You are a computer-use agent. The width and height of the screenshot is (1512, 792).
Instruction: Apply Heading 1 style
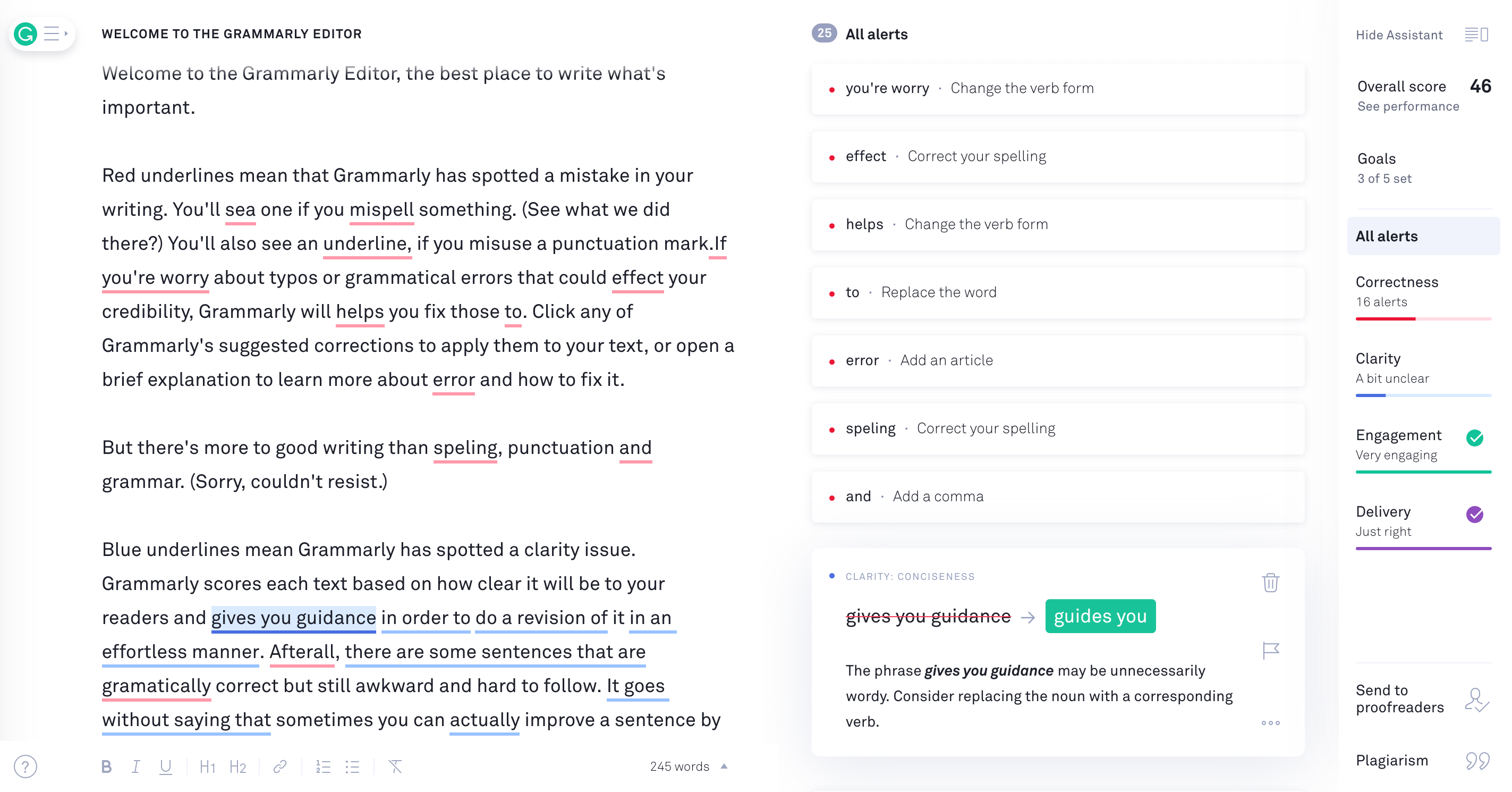tap(207, 766)
